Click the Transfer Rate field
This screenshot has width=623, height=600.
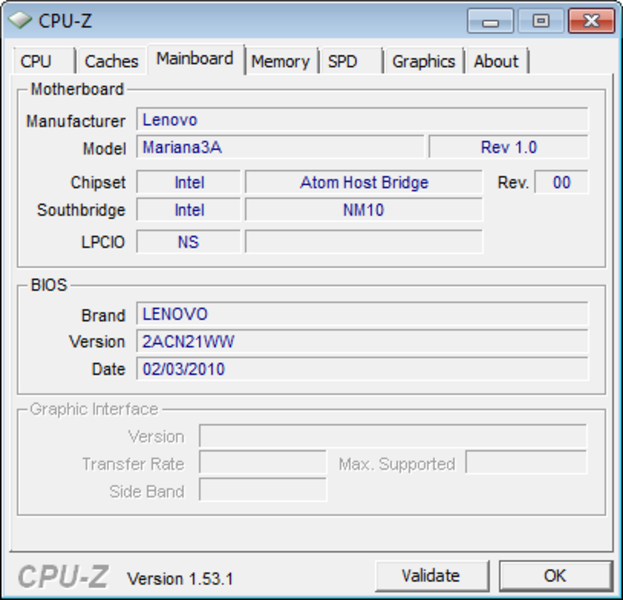263,462
